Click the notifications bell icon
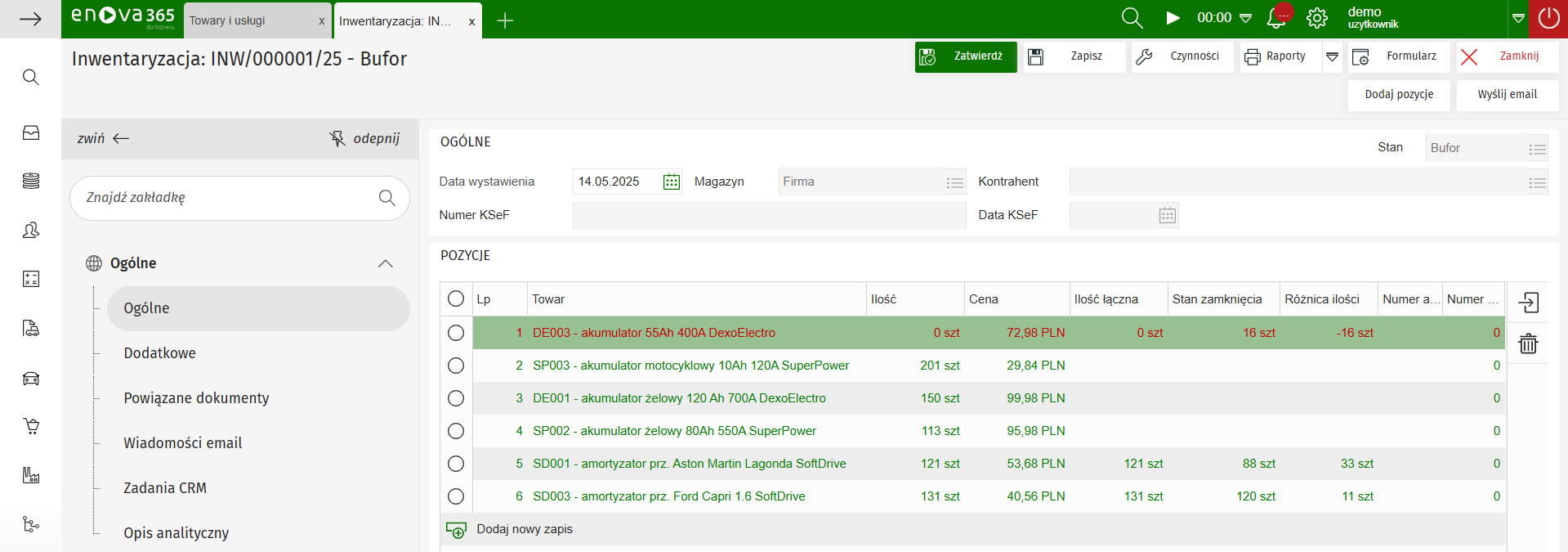 (1275, 19)
